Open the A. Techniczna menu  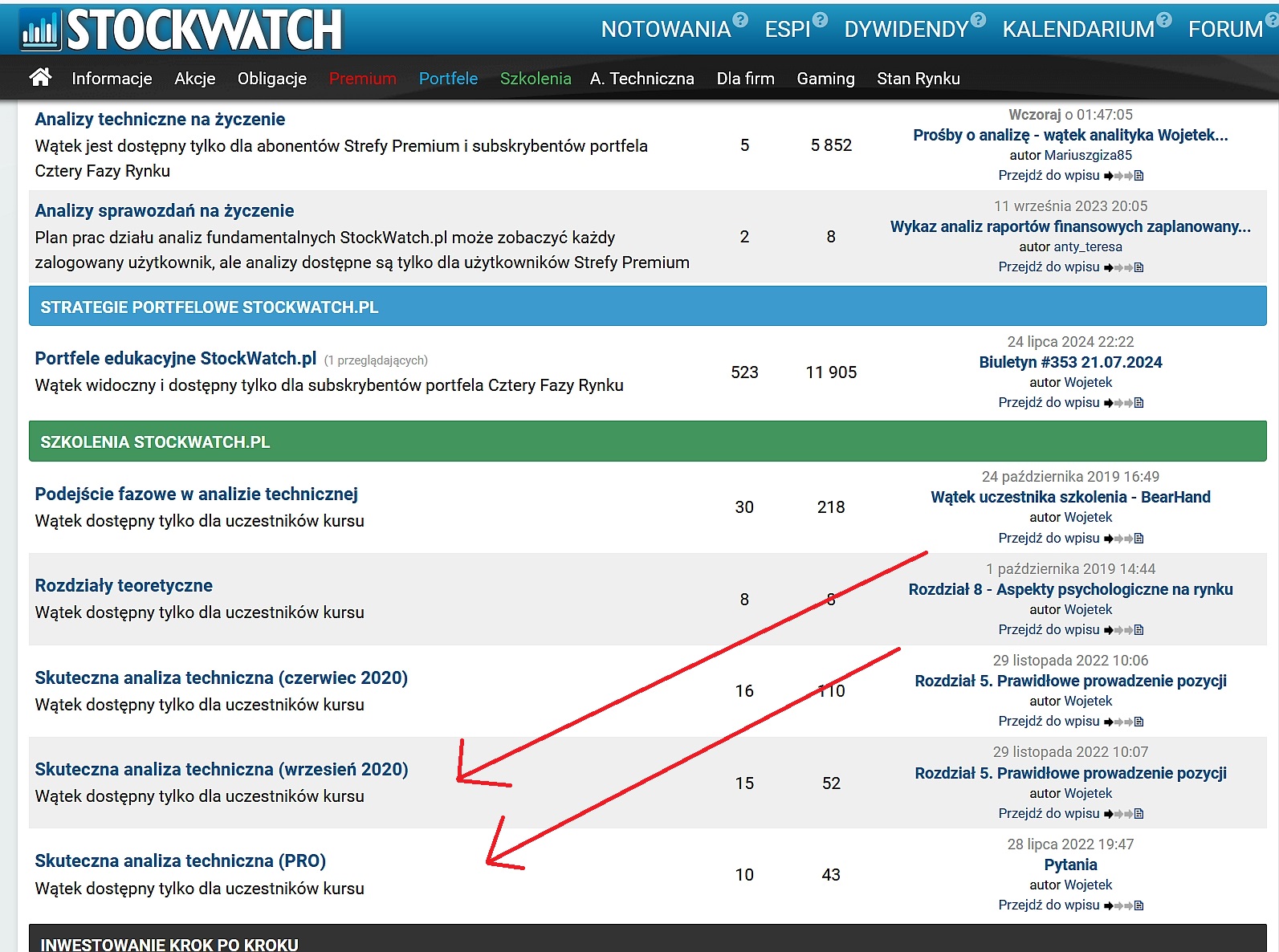(642, 79)
